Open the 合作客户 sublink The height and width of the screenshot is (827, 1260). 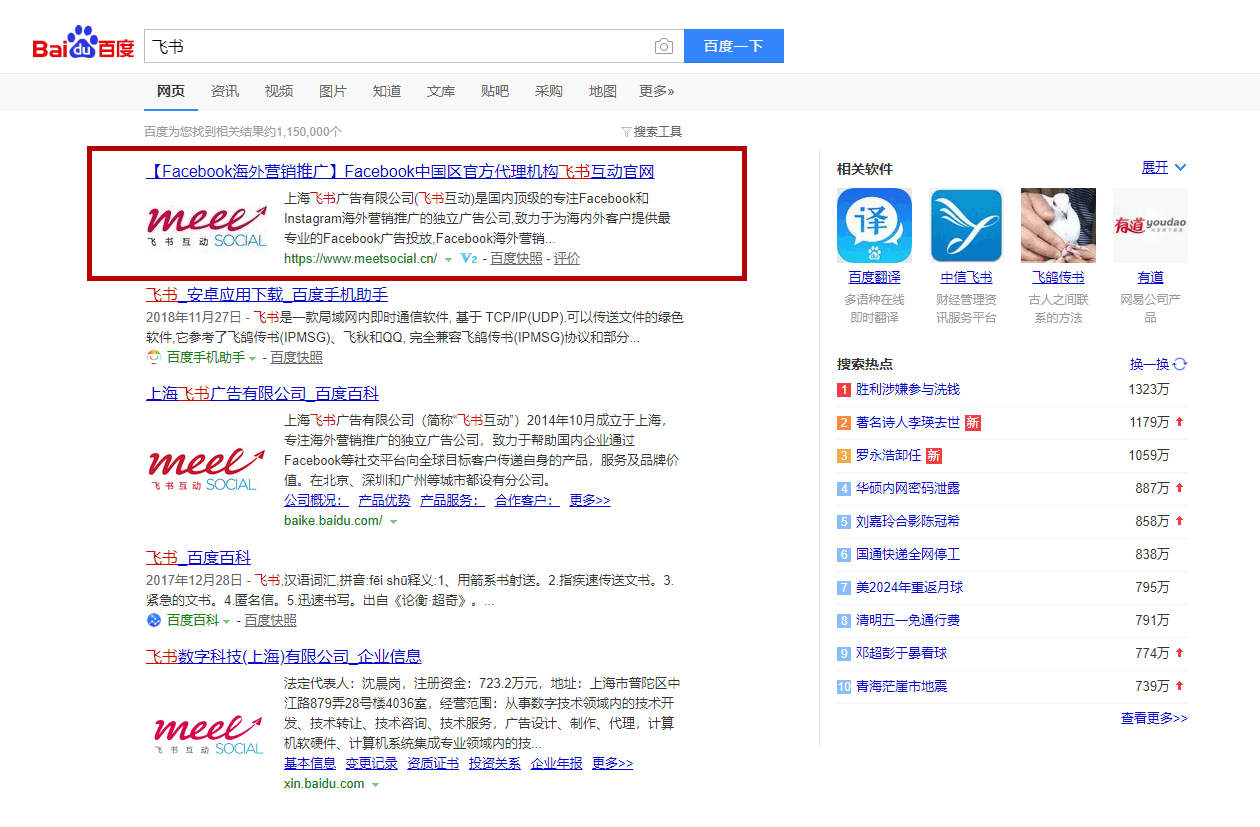[x=527, y=500]
